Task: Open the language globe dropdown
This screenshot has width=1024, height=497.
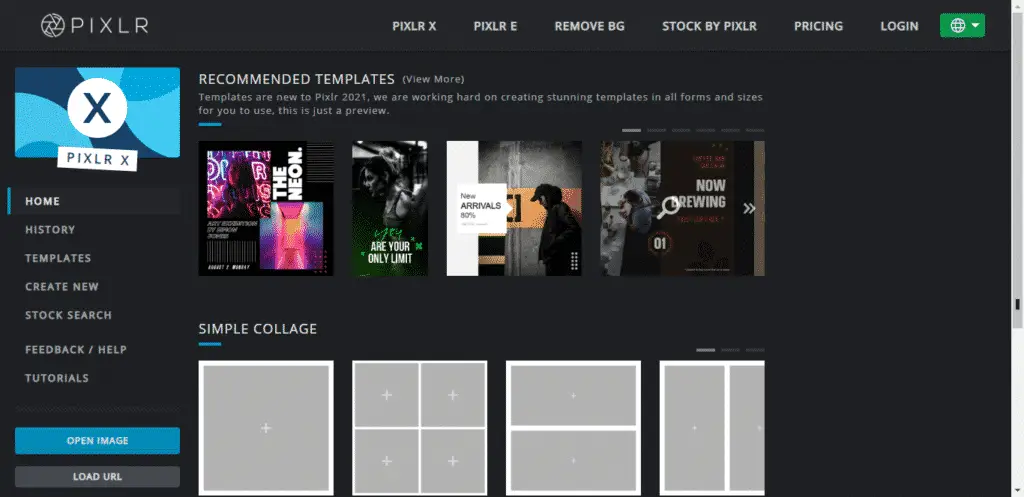Action: point(962,26)
